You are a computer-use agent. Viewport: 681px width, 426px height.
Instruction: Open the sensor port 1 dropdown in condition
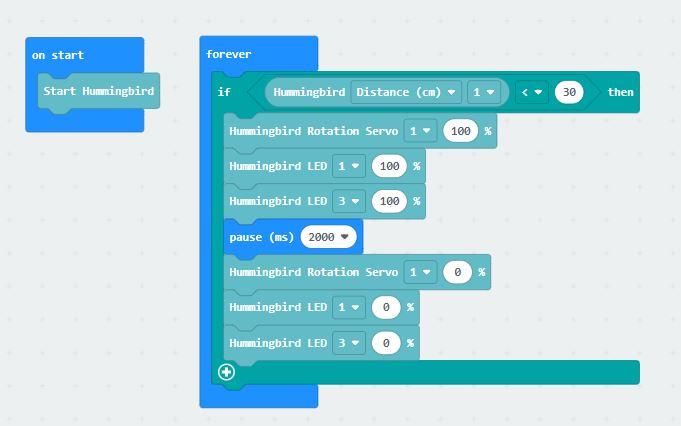click(x=484, y=92)
